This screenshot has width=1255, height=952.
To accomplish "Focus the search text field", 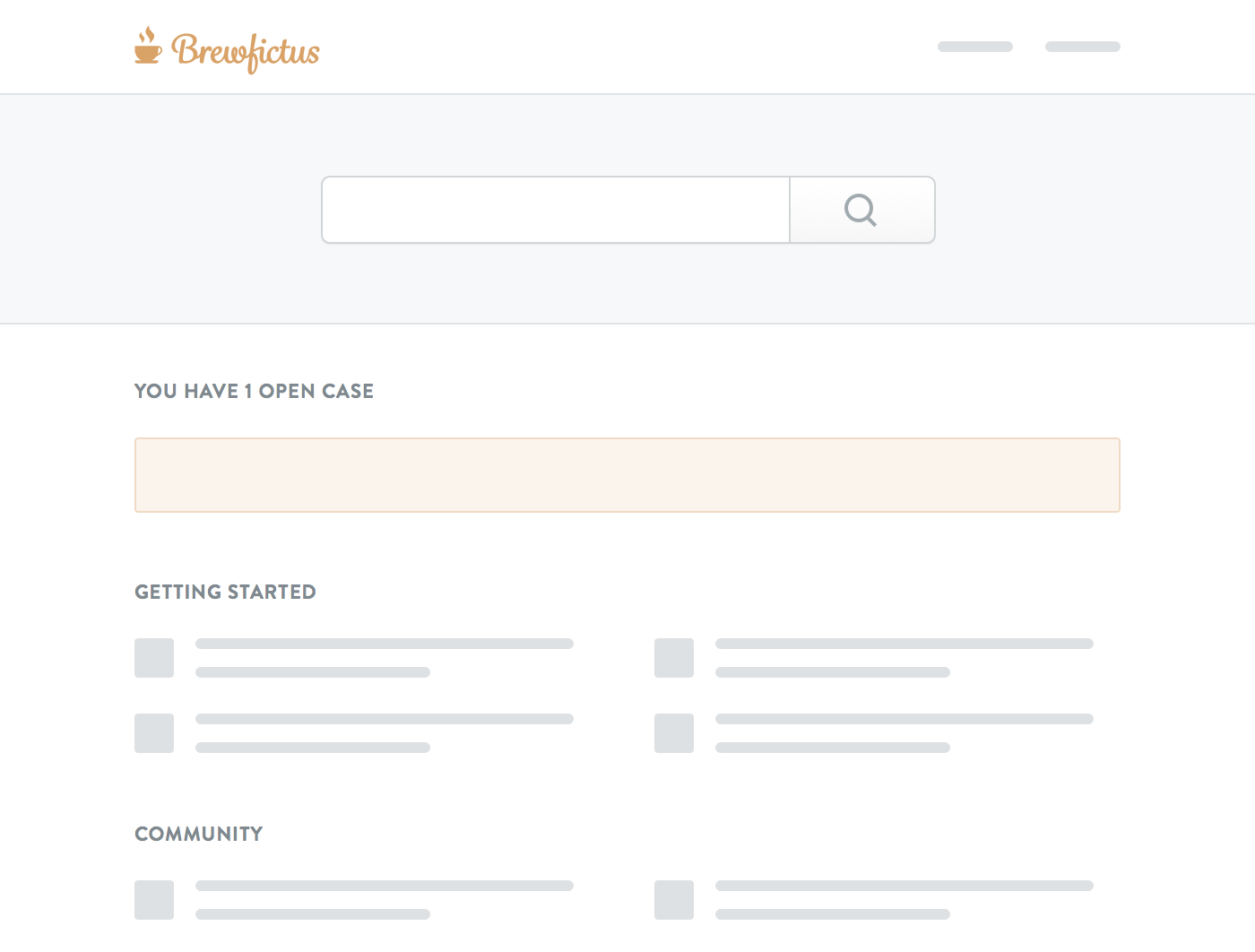I will coord(556,210).
